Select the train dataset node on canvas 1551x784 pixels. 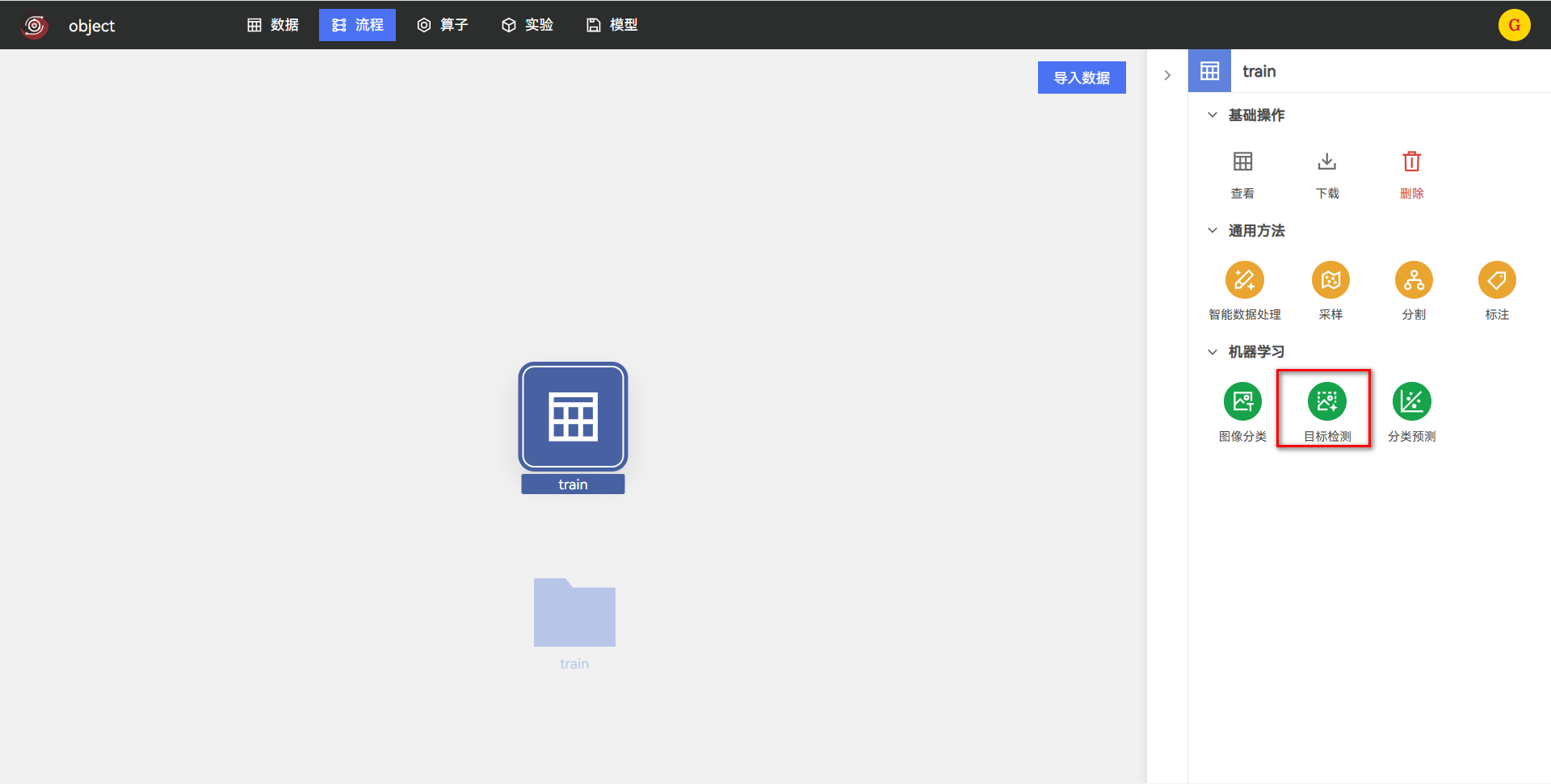point(573,417)
